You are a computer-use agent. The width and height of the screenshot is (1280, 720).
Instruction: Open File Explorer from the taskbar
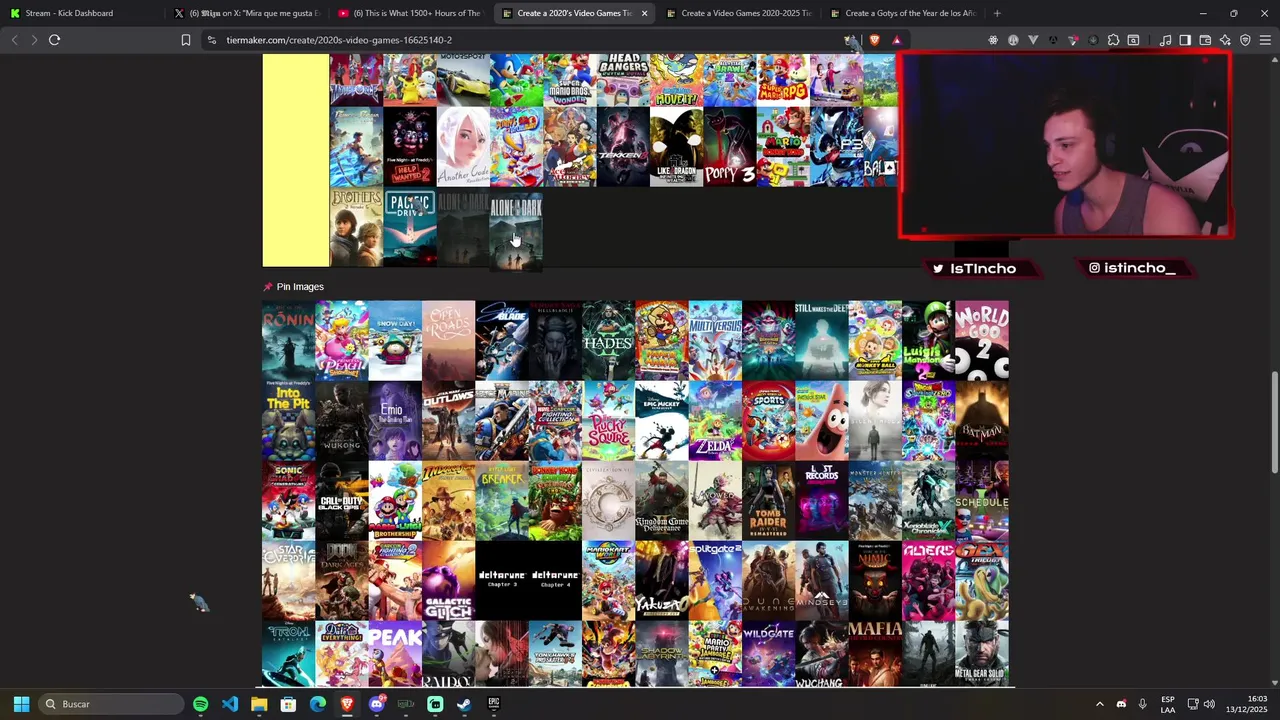[259, 704]
